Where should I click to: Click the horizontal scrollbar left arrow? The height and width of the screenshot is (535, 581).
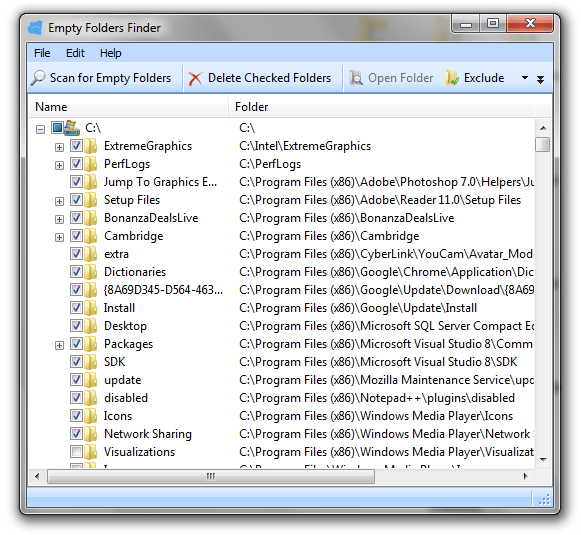pos(37,476)
